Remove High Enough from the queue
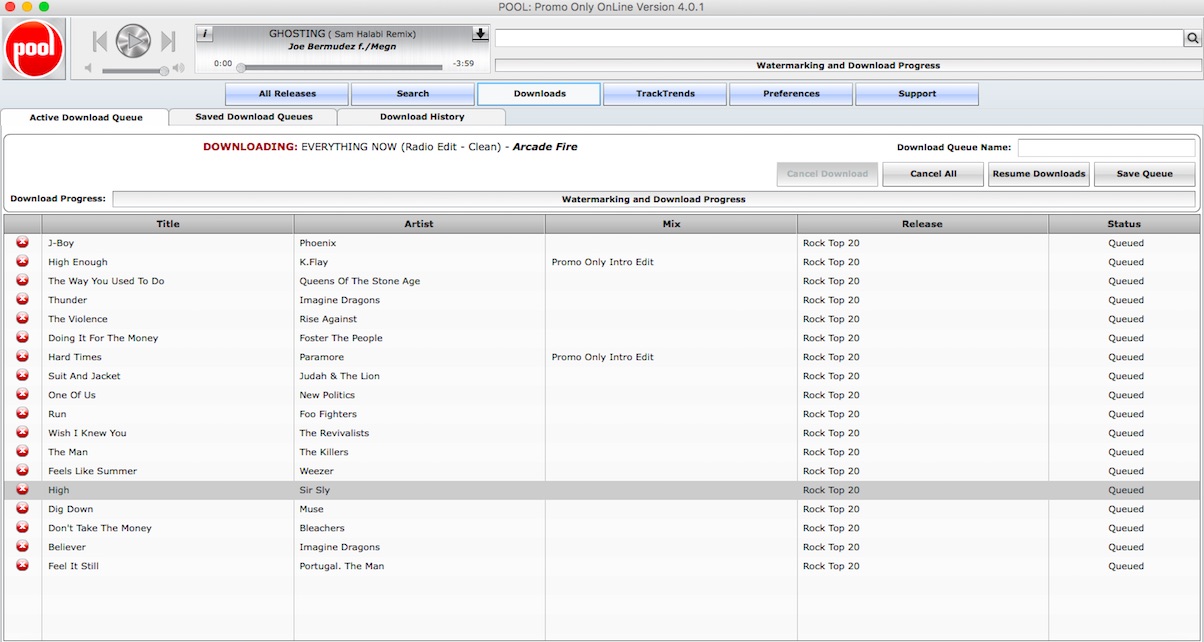Image resolution: width=1204 pixels, height=642 pixels. pyautogui.click(x=22, y=262)
